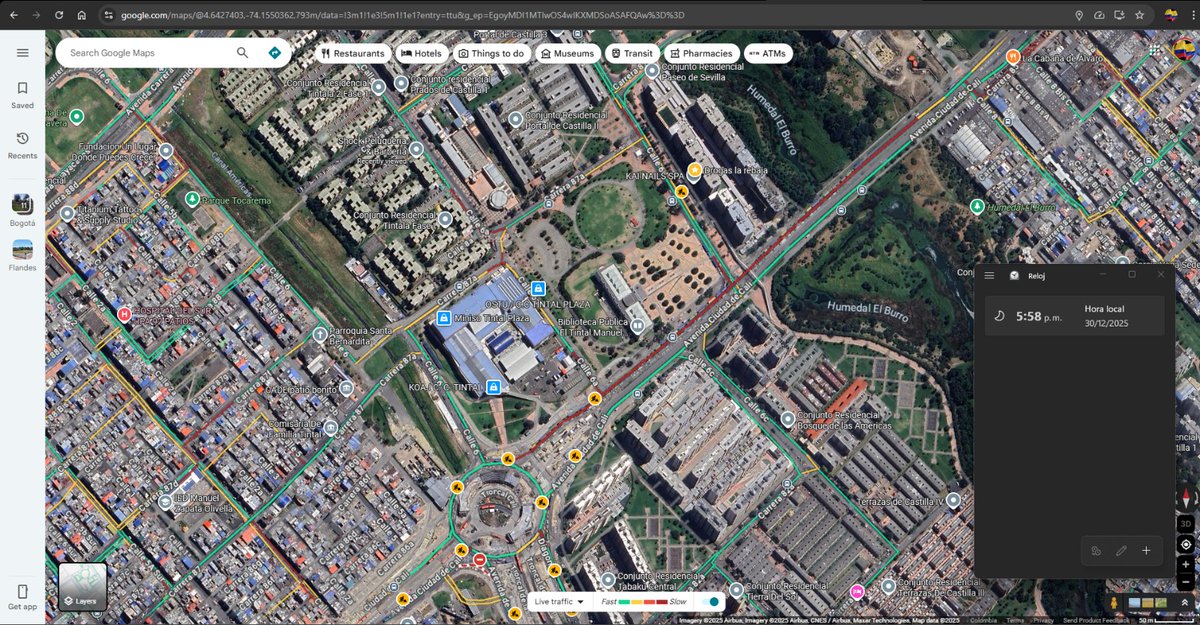Filter map by Transit
The image size is (1200, 625).
click(632, 54)
